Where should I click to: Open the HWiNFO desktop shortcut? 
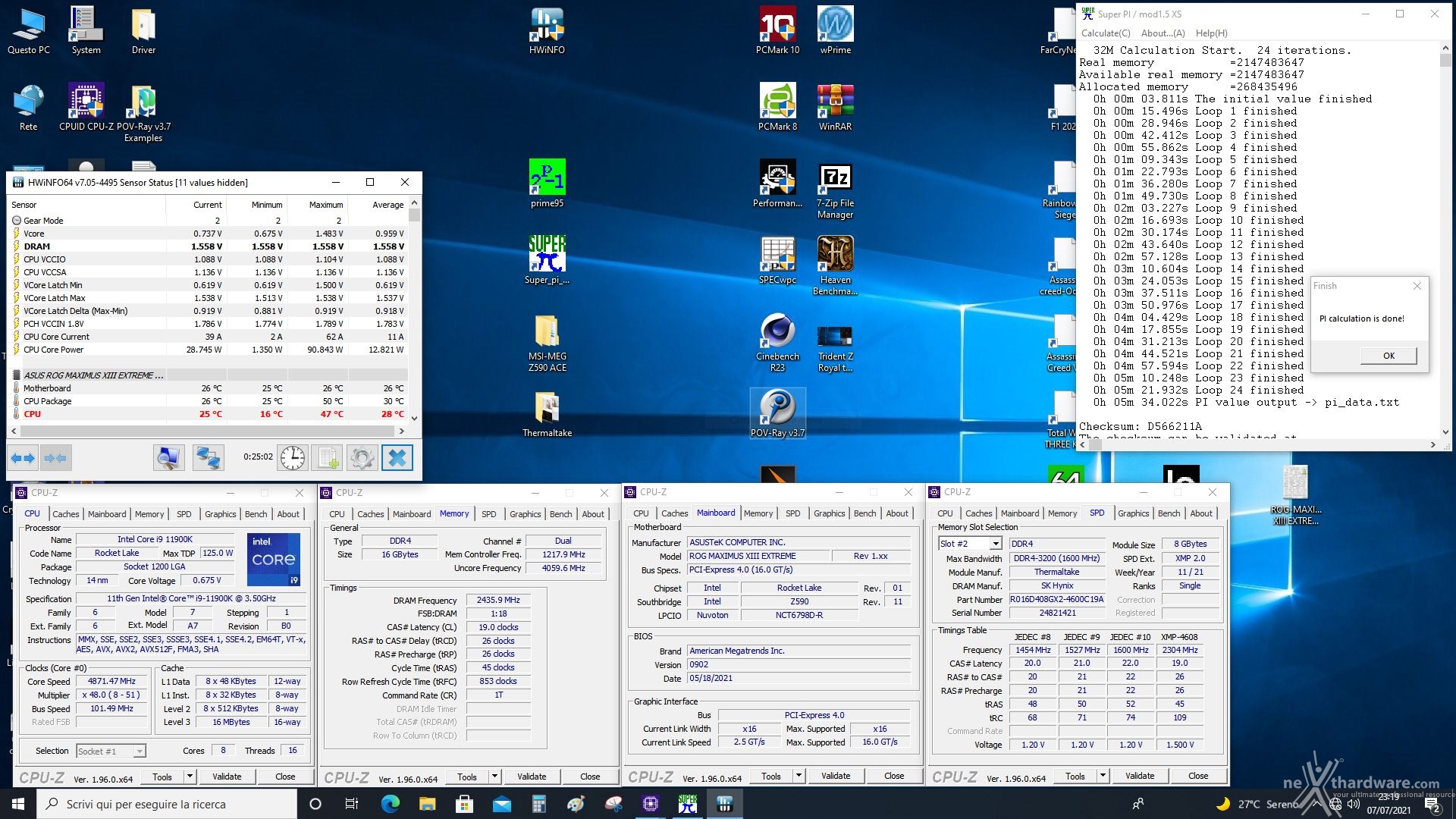tap(547, 31)
